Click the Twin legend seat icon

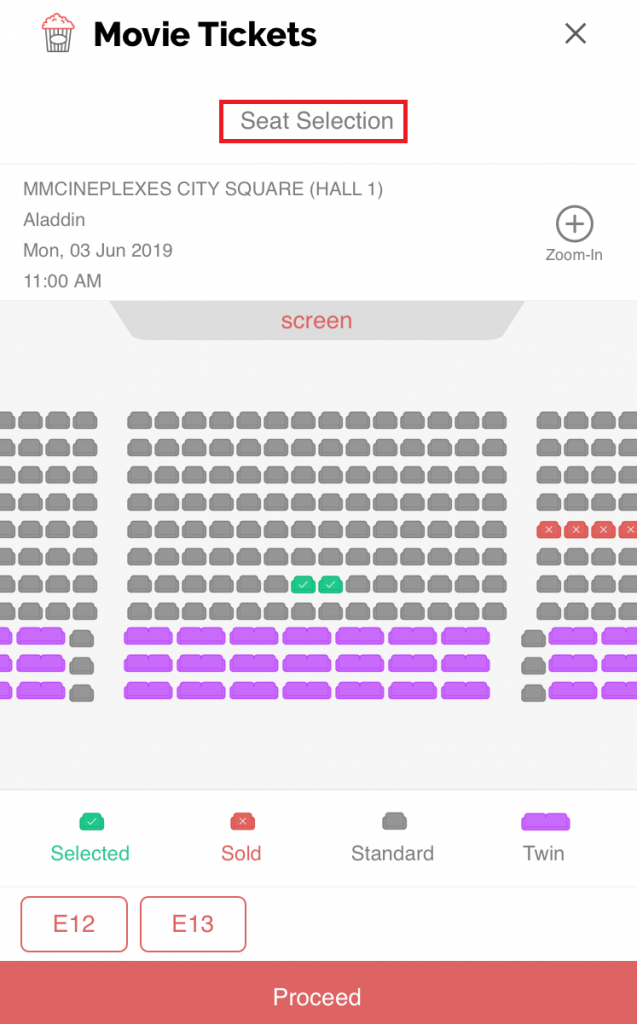[x=545, y=822]
